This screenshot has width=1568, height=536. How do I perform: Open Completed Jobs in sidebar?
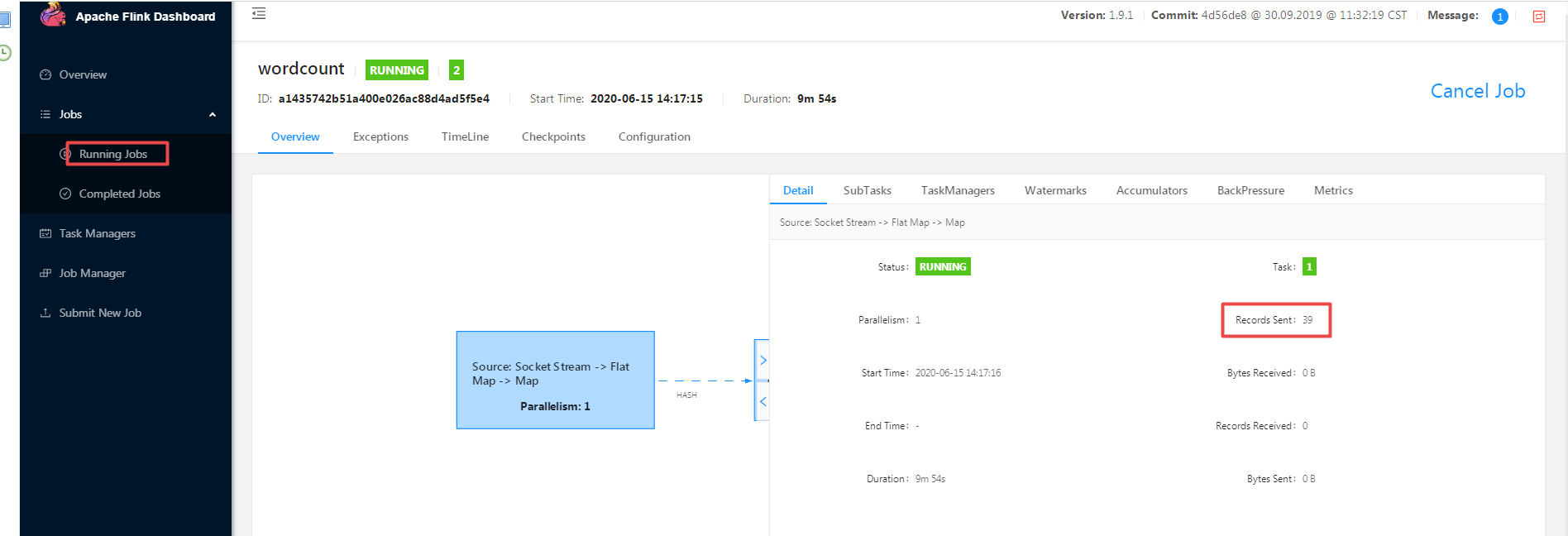click(x=120, y=194)
